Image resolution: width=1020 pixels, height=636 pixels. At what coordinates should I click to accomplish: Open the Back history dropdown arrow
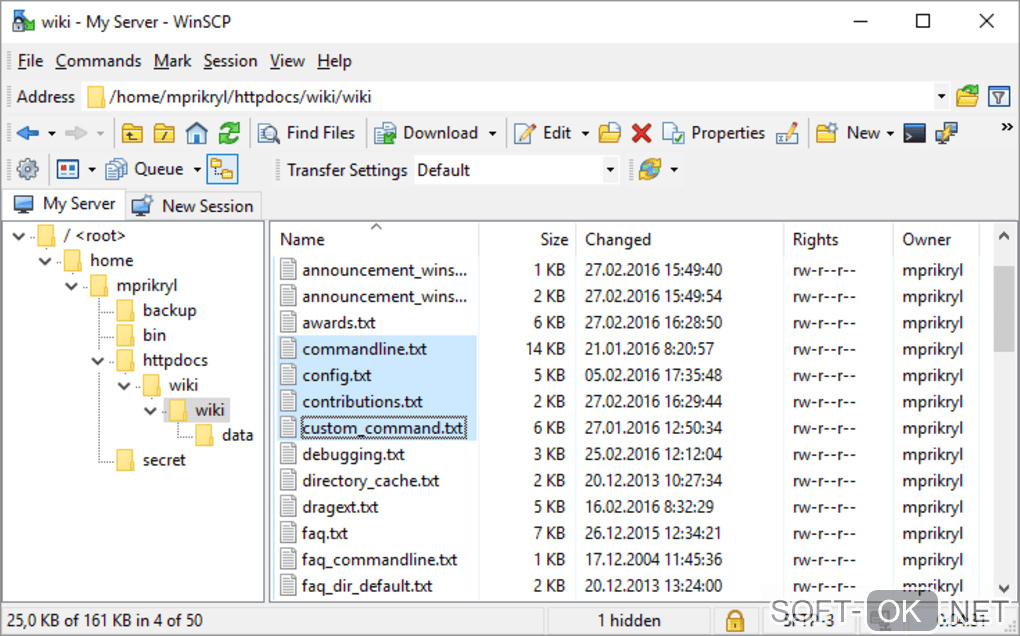tap(51, 134)
